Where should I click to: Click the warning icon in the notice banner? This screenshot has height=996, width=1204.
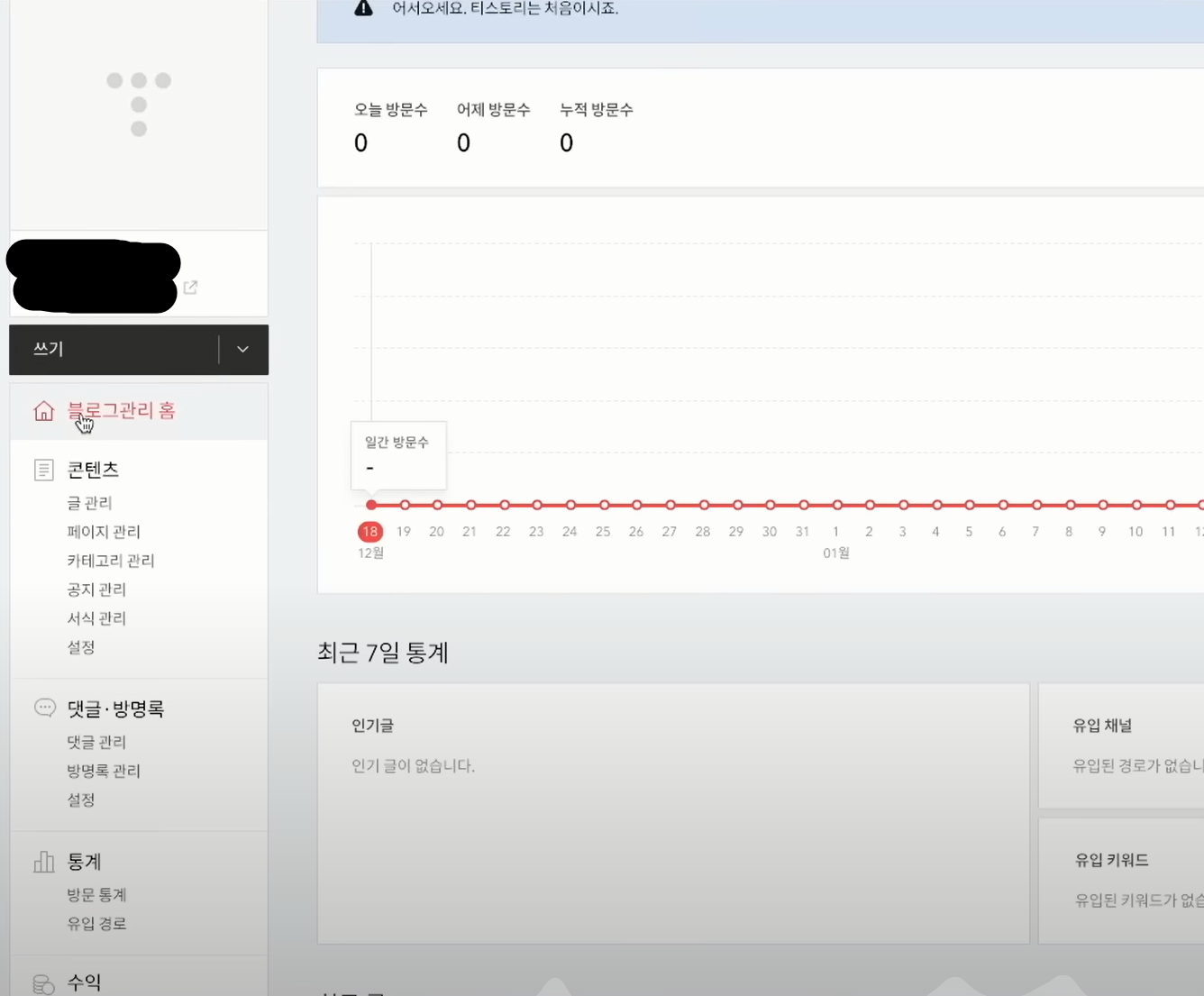click(363, 8)
